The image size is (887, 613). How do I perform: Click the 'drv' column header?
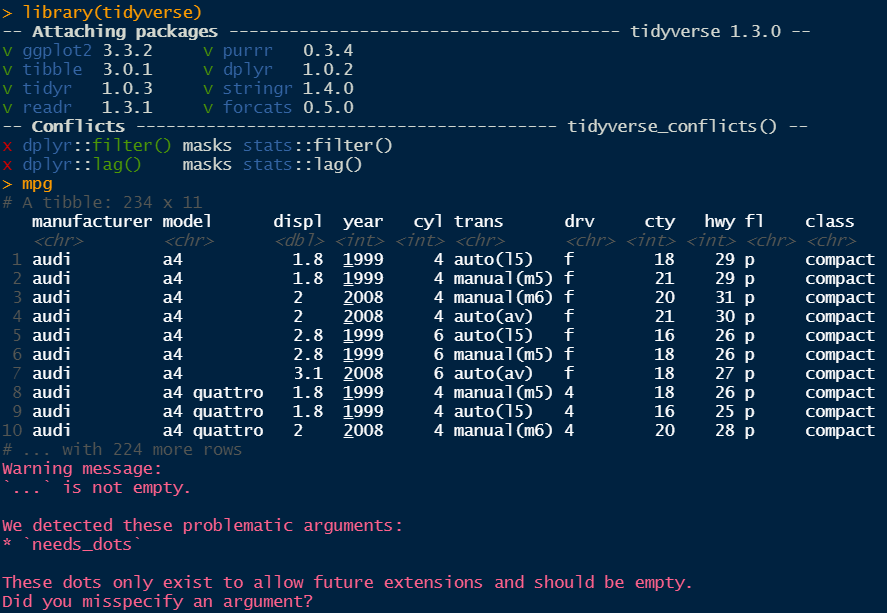click(579, 222)
